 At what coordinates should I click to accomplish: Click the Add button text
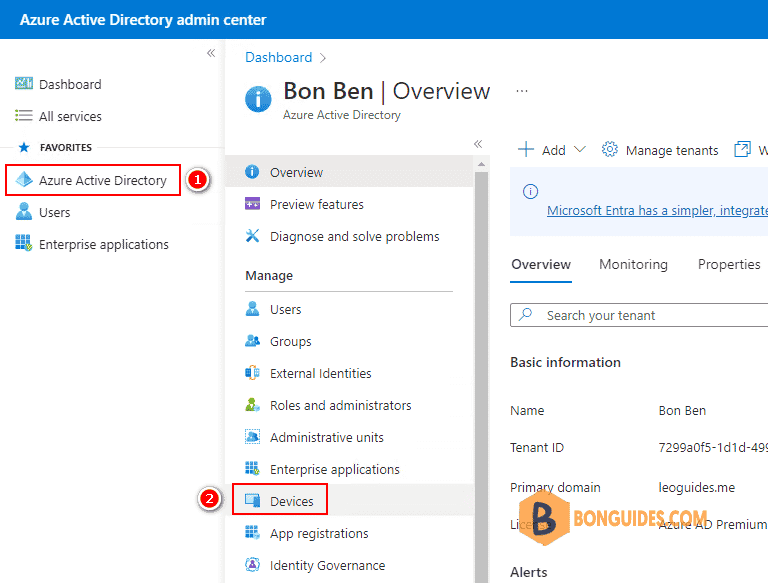(x=553, y=150)
